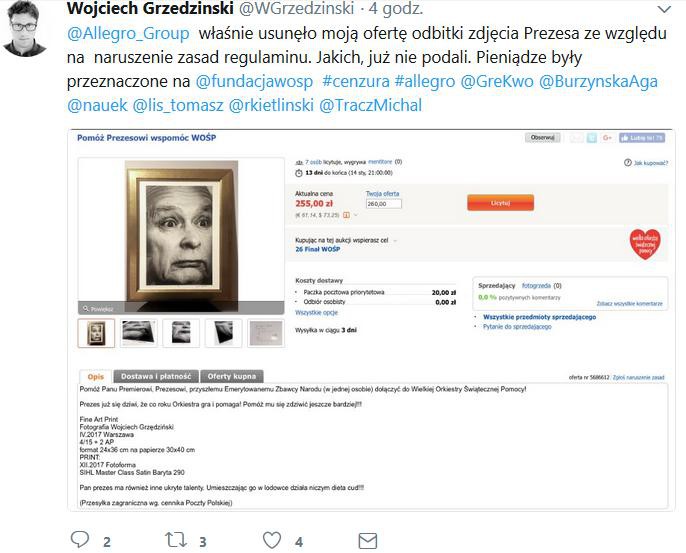686x553 pixels.
Task: Click the Powiększ magnifier on the photo
Action: [98, 309]
